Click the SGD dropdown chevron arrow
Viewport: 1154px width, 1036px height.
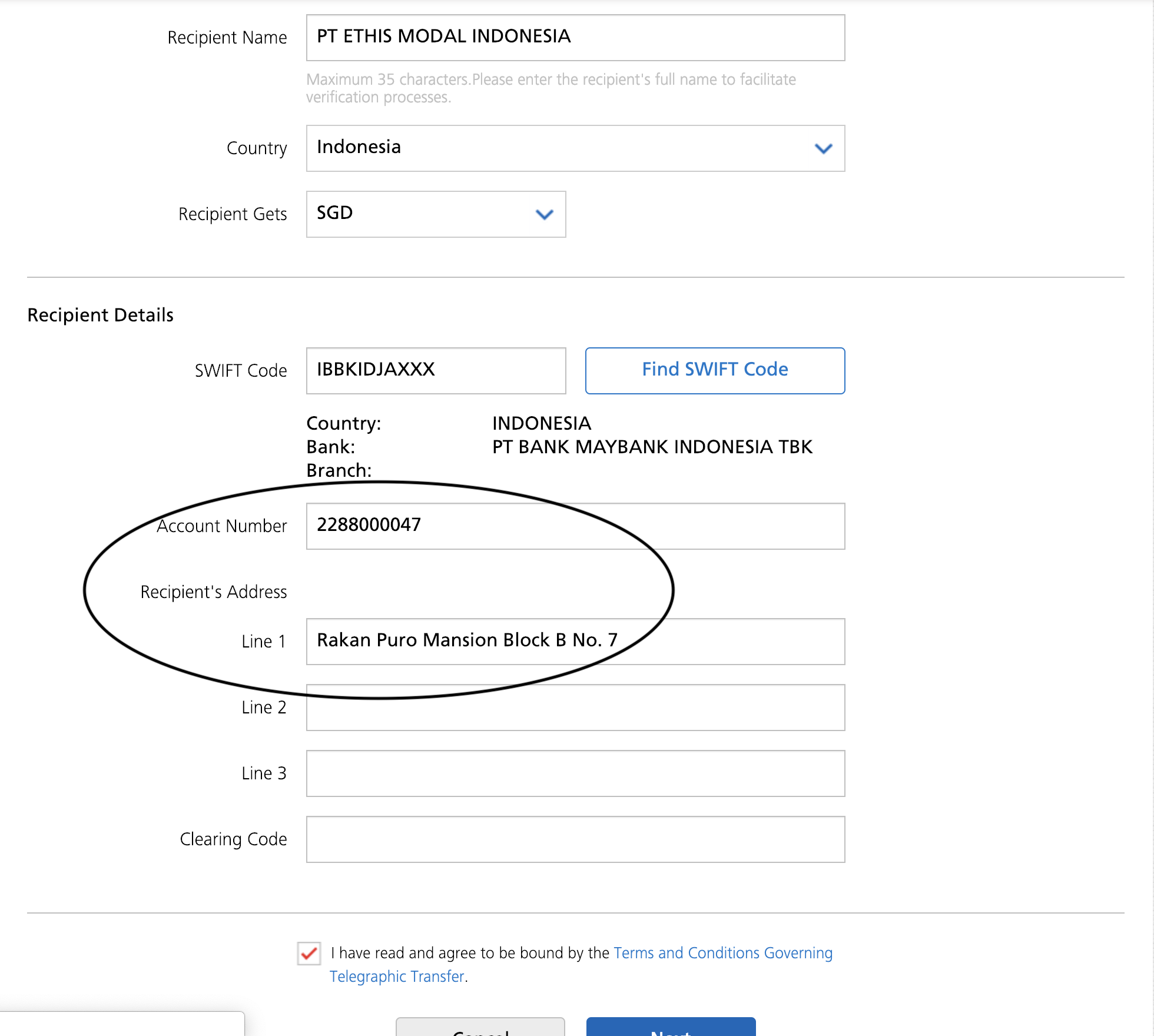click(545, 214)
